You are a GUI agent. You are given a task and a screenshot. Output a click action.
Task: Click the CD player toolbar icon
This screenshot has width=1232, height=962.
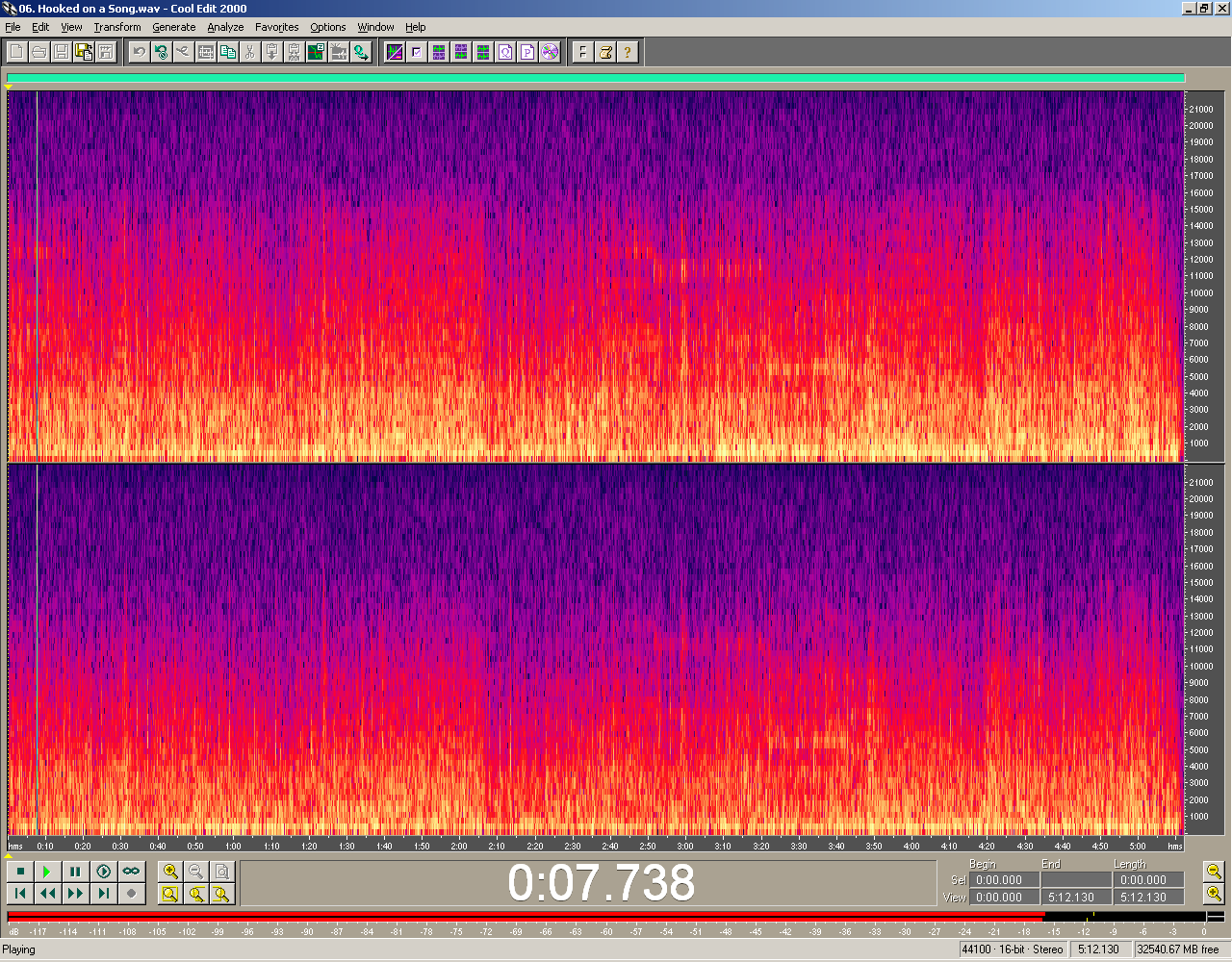click(x=550, y=52)
